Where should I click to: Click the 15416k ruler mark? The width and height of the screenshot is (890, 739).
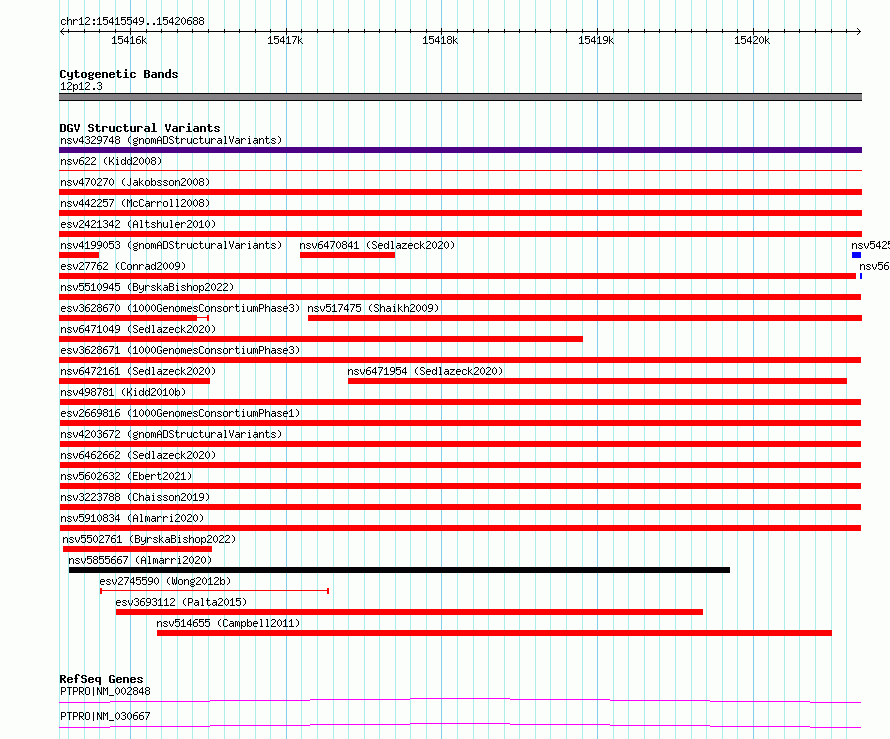tap(129, 40)
